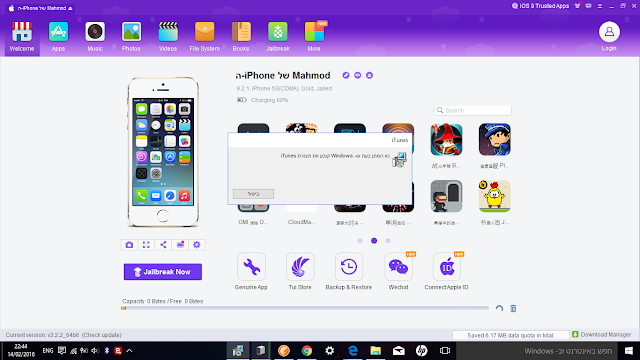640x360 pixels.
Task: Open the Music section
Action: point(95,37)
